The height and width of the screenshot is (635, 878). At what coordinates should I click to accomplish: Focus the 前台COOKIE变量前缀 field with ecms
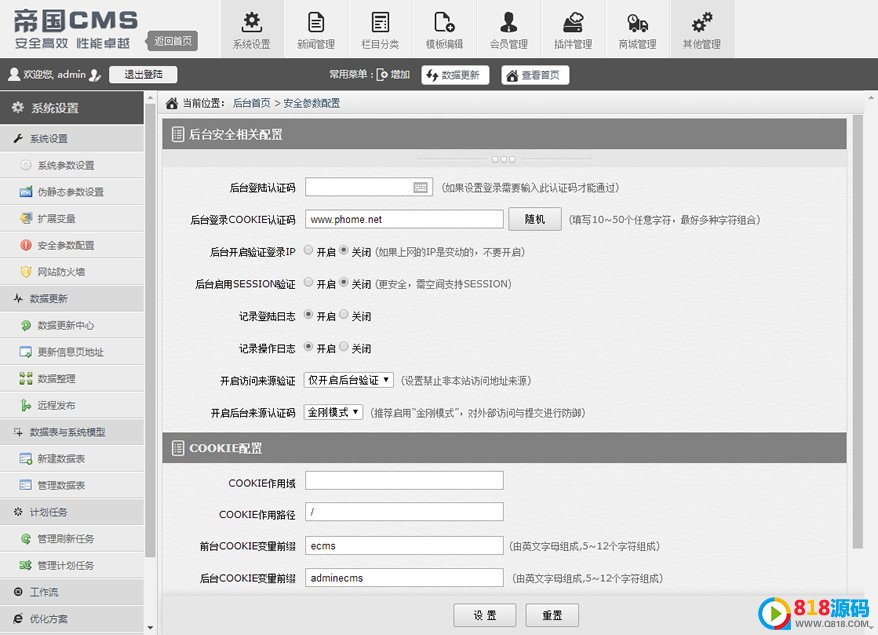click(x=404, y=545)
